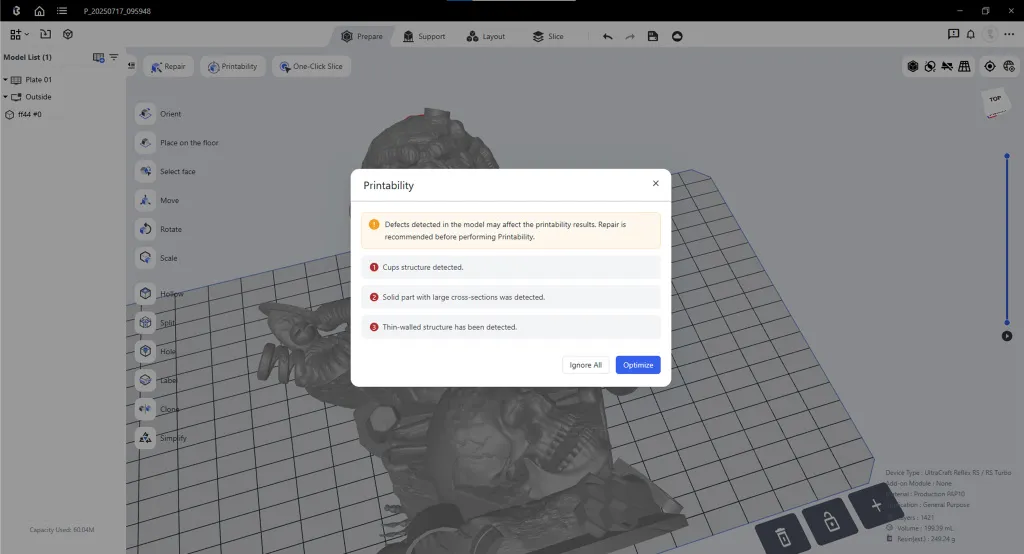Click the Save disk icon
1024x554 pixels.
click(653, 36)
